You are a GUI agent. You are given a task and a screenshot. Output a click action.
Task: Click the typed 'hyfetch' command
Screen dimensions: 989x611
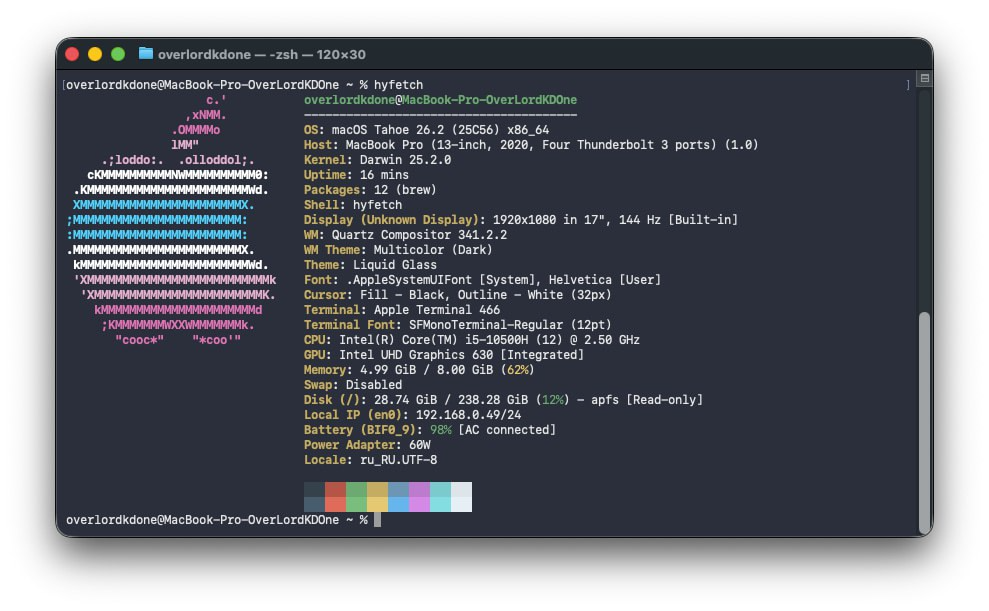[398, 84]
